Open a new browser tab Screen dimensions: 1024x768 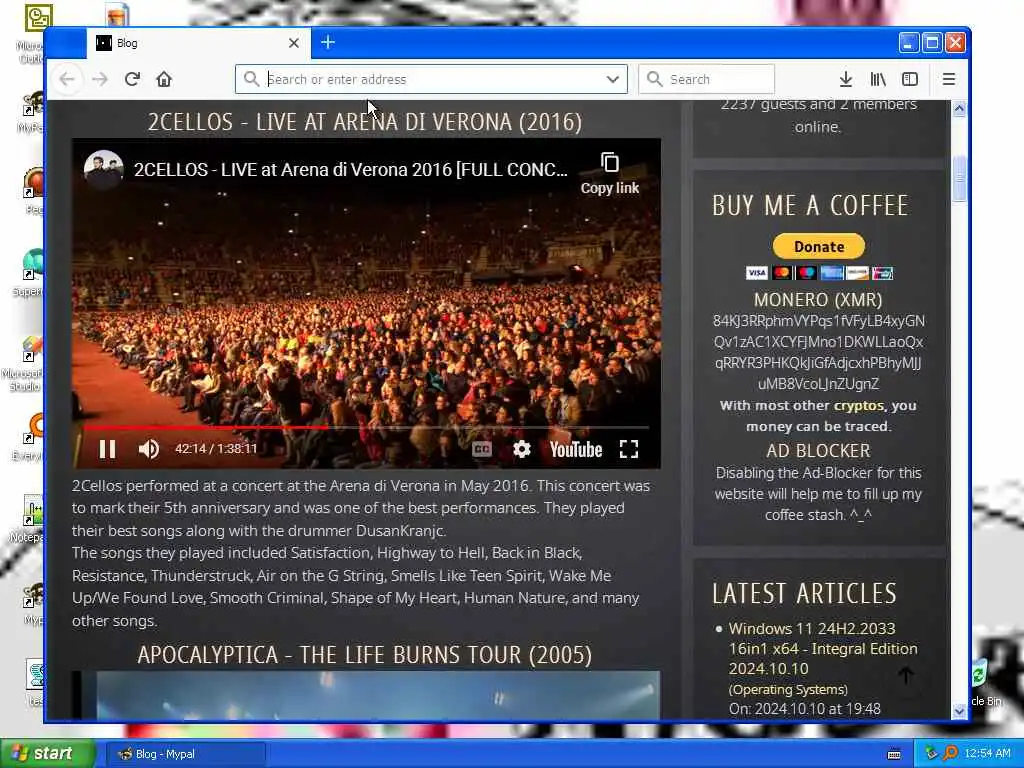coord(328,42)
